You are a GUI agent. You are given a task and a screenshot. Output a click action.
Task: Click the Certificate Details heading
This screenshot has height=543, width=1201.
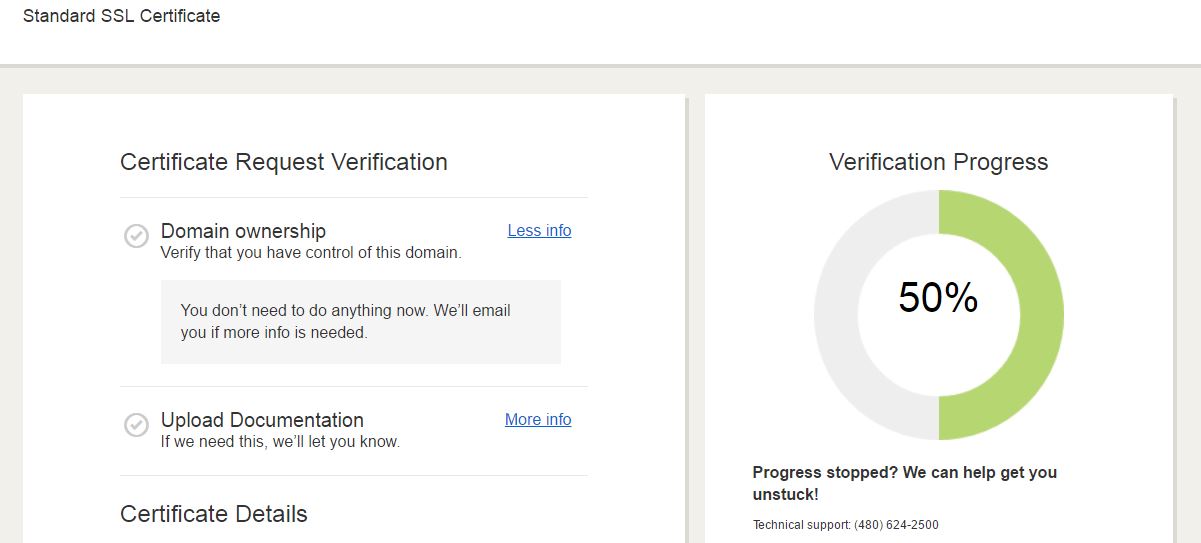point(214,514)
